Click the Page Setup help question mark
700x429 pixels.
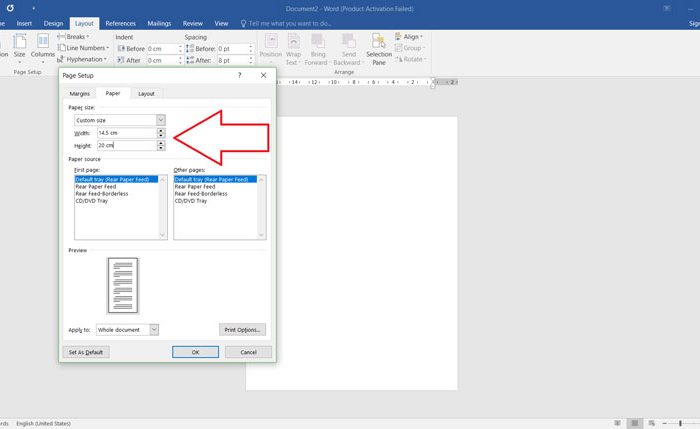click(240, 75)
